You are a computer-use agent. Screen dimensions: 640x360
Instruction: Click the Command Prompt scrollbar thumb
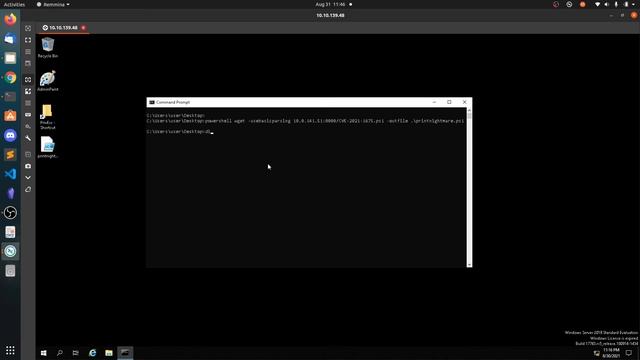pos(469,116)
